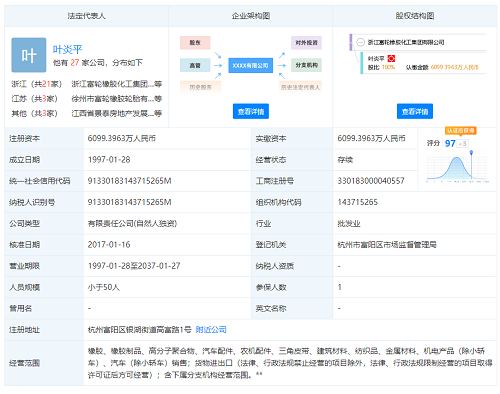View details under 企业架构图
Image resolution: width=500 pixels, height=394 pixels.
click(x=251, y=111)
